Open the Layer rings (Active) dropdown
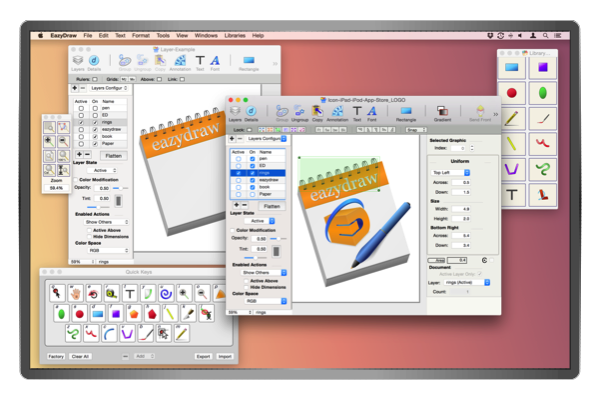The image size is (600, 400). tap(467, 282)
